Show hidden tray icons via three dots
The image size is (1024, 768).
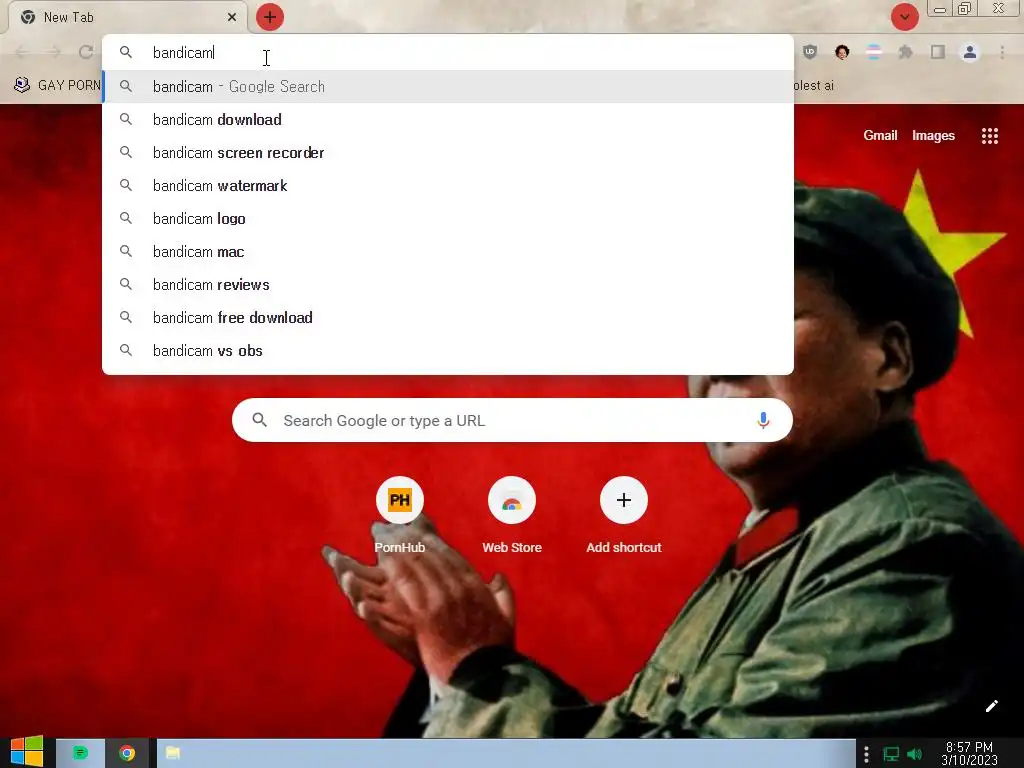click(x=866, y=754)
